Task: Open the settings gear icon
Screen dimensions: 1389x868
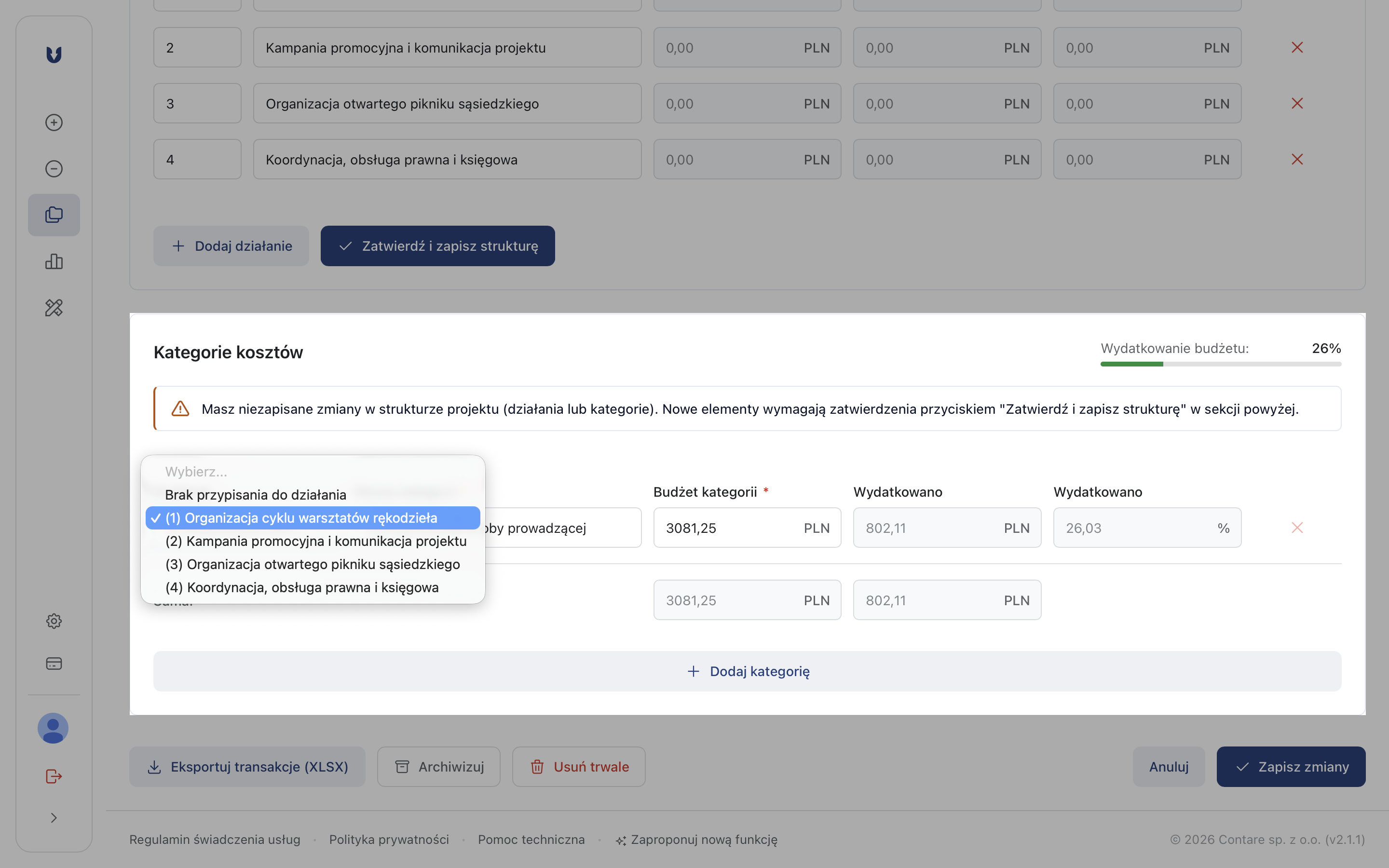Action: point(54,621)
